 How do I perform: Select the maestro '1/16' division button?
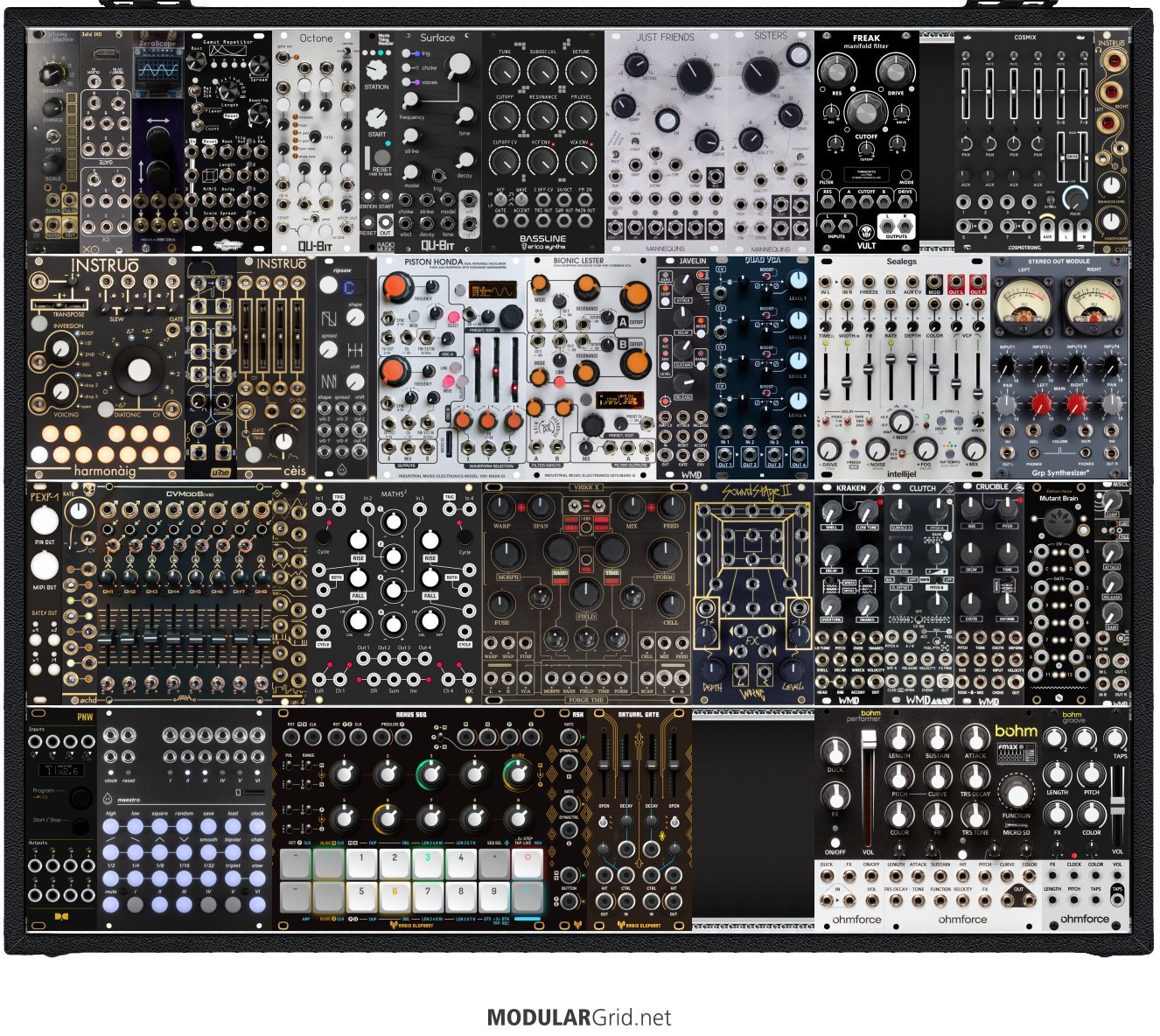184,878
